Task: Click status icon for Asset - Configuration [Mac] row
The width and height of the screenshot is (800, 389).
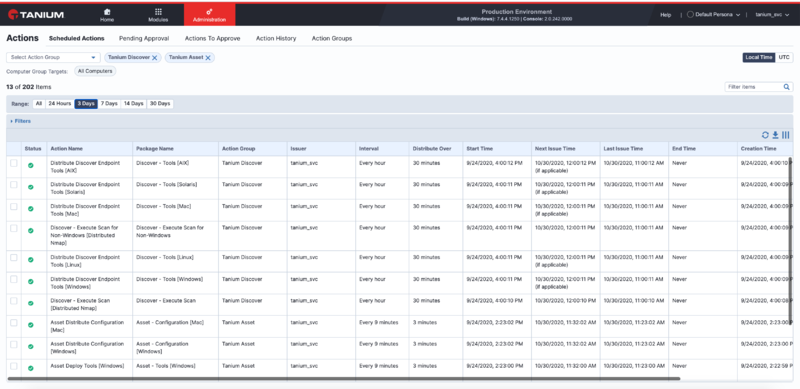Action: 31,325
